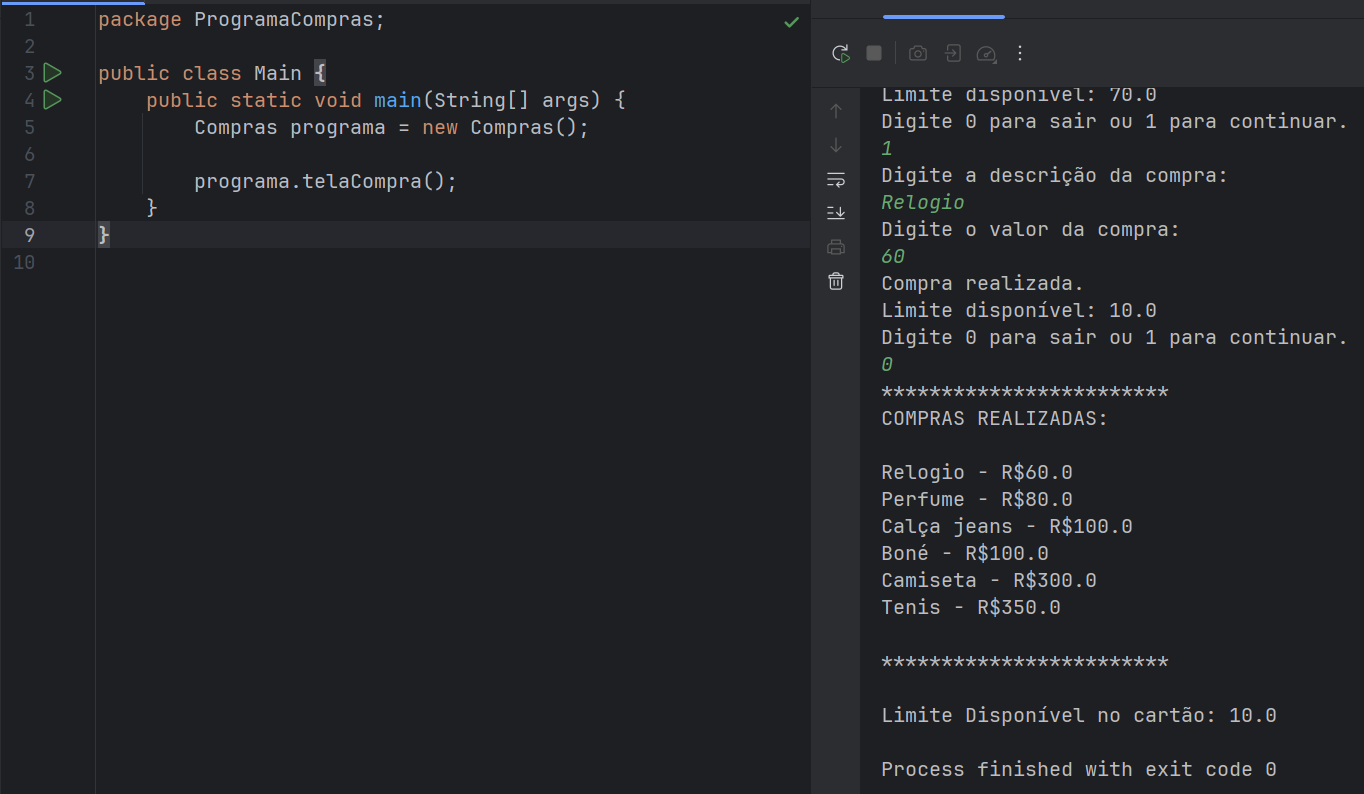
Task: Open the green inspections checkmark widget
Action: click(x=792, y=22)
